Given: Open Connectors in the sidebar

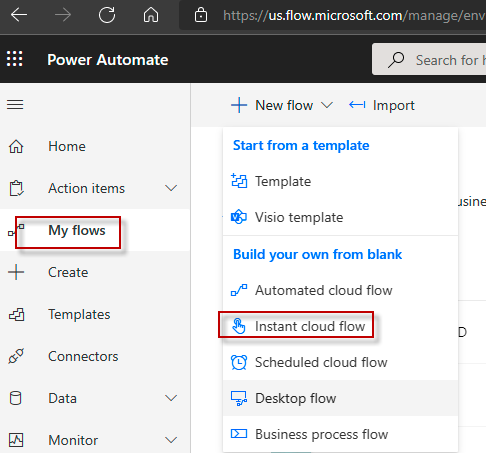Looking at the screenshot, I should 95,356.
